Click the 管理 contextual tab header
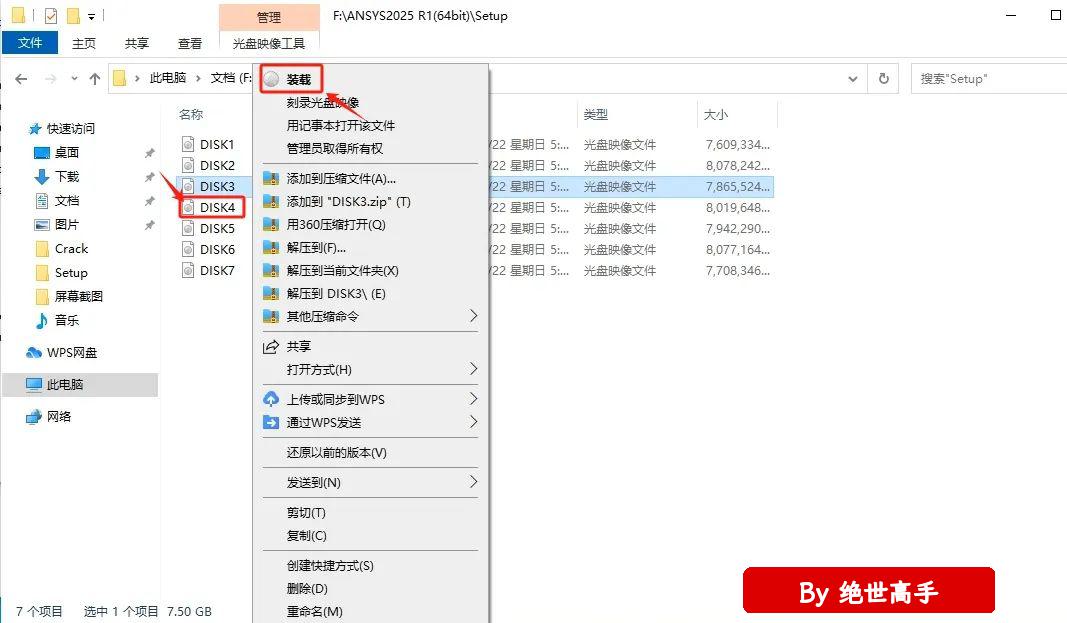The width and height of the screenshot is (1067, 623). 269,17
